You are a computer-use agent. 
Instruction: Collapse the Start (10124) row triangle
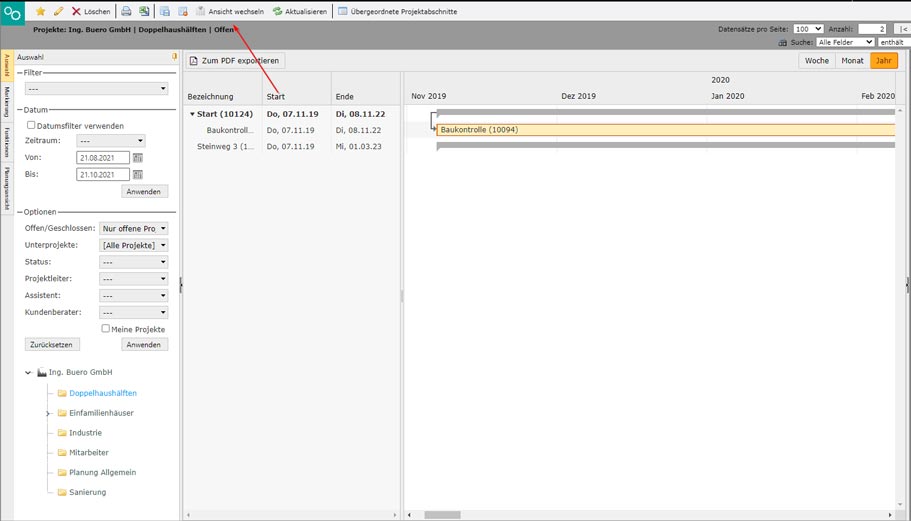(x=192, y=114)
